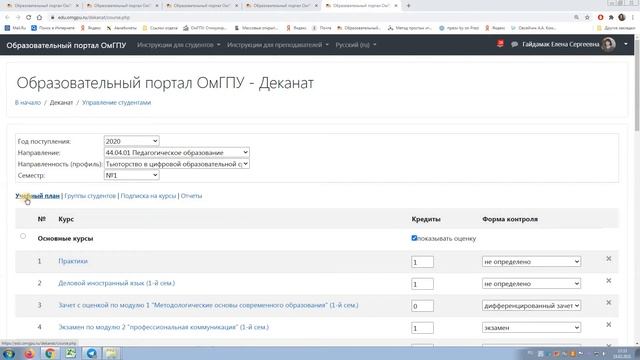Switch to Подписка на курсы tab
Viewport: 640px width, 360px height.
click(149, 196)
